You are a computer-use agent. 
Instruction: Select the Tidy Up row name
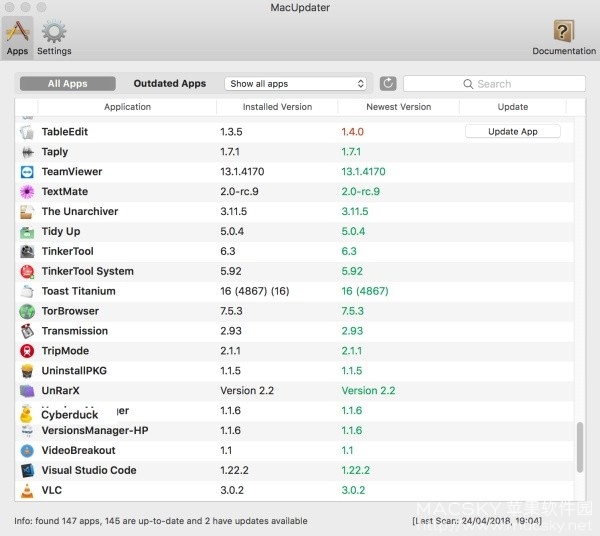point(61,231)
